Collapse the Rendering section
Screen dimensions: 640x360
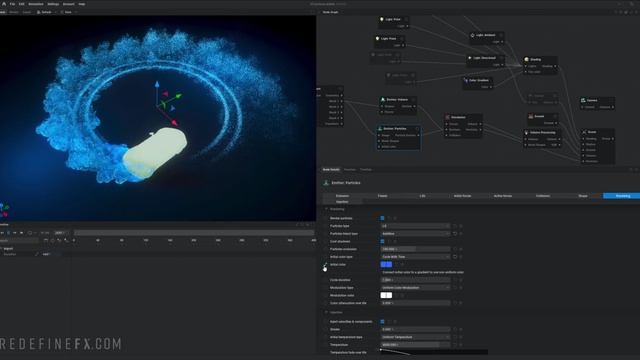(x=327, y=209)
